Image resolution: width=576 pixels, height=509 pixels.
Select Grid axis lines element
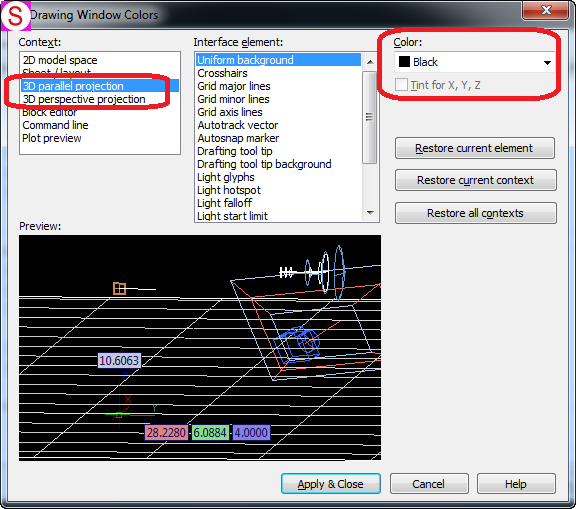click(278, 112)
